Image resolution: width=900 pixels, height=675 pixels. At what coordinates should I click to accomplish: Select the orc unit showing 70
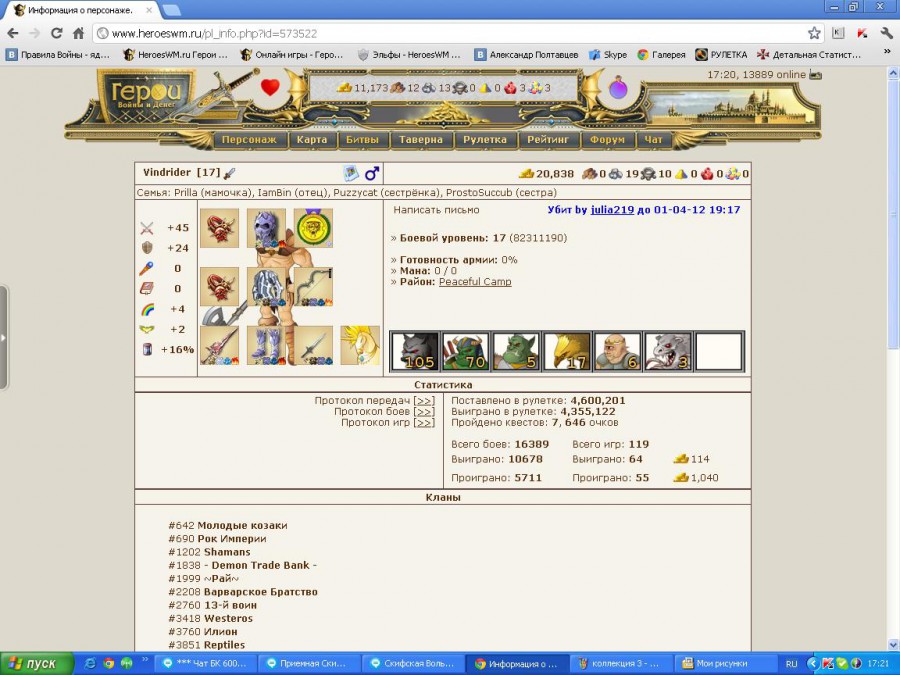465,351
